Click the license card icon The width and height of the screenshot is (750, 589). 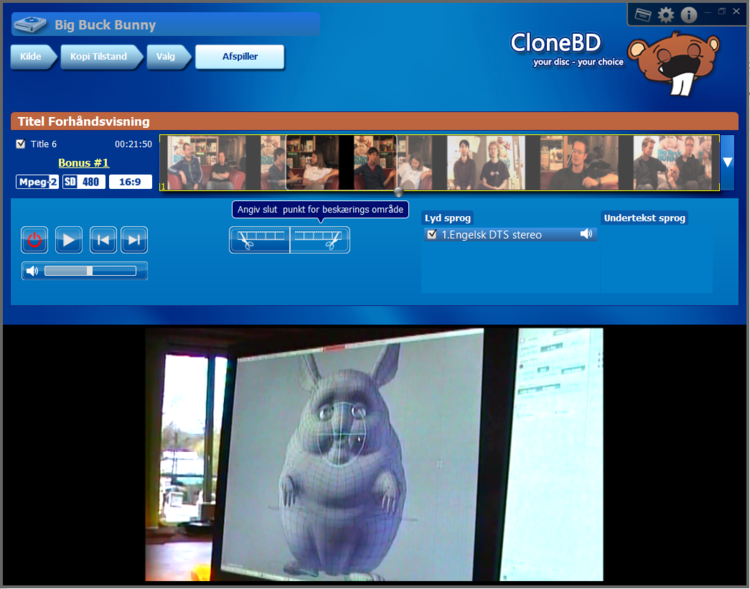click(643, 15)
